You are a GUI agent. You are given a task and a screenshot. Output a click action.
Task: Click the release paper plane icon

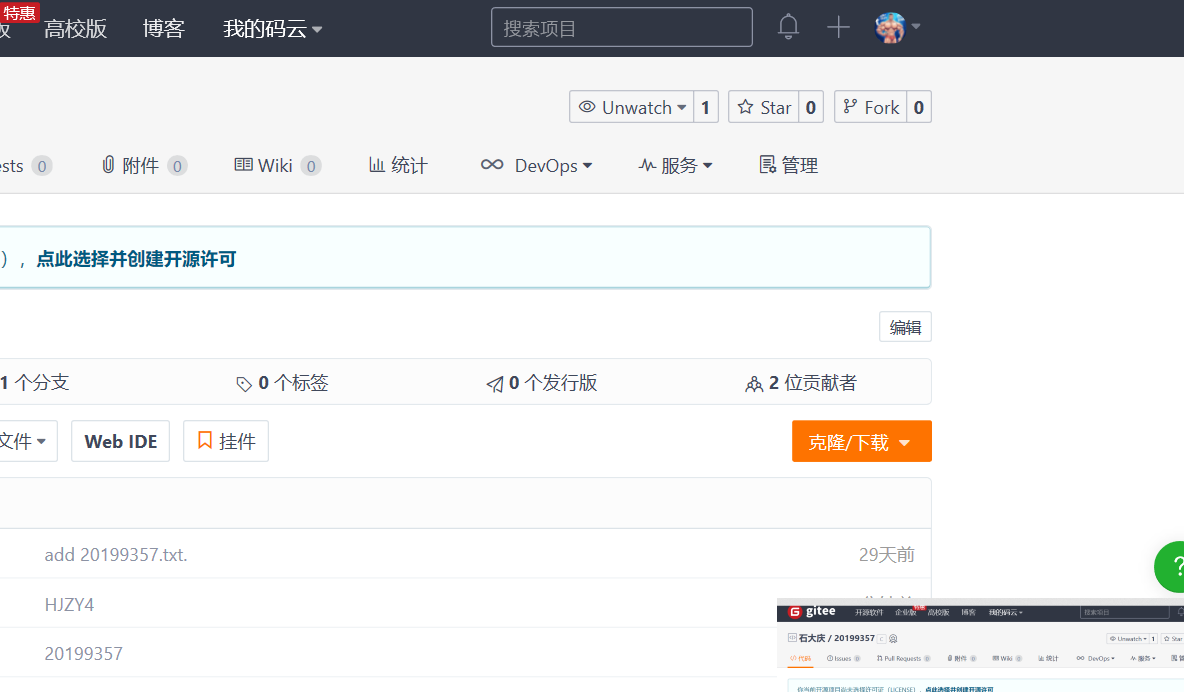[495, 385]
